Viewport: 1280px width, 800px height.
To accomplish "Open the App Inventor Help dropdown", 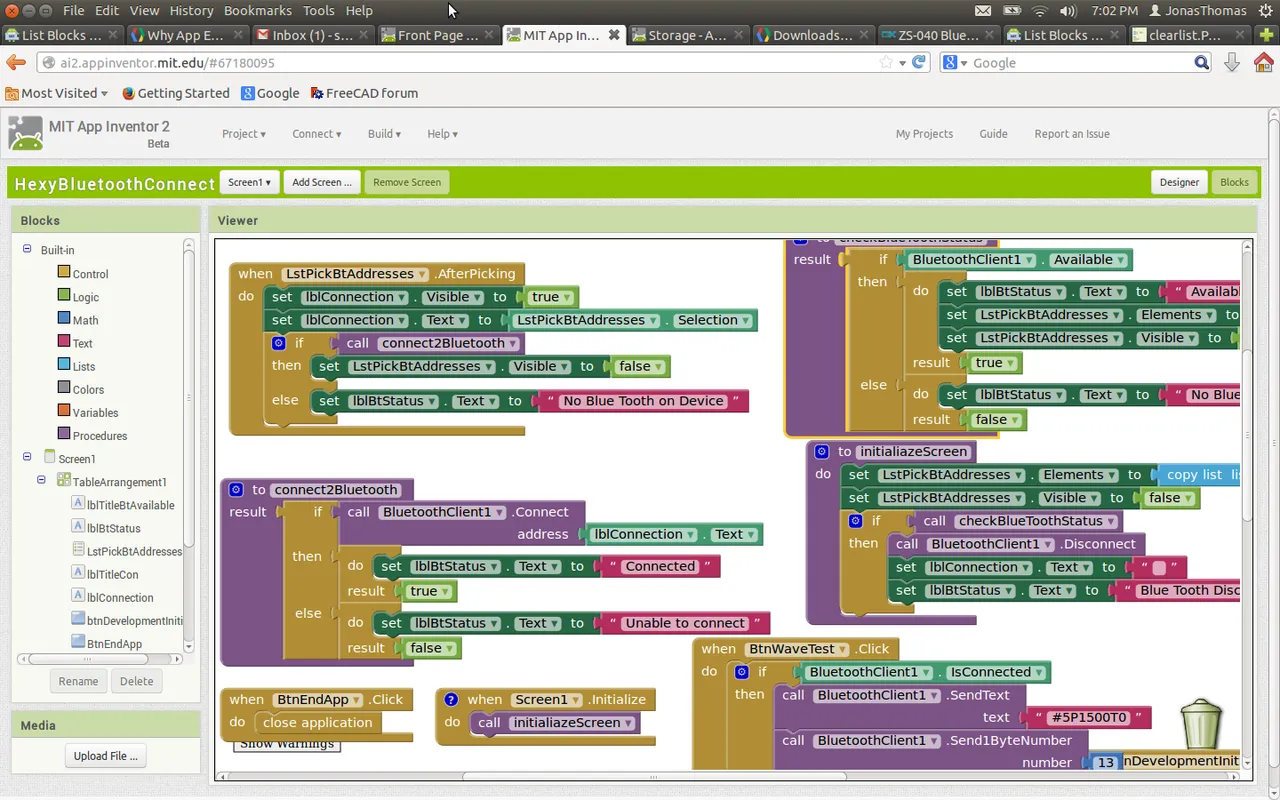I will click(x=442, y=134).
